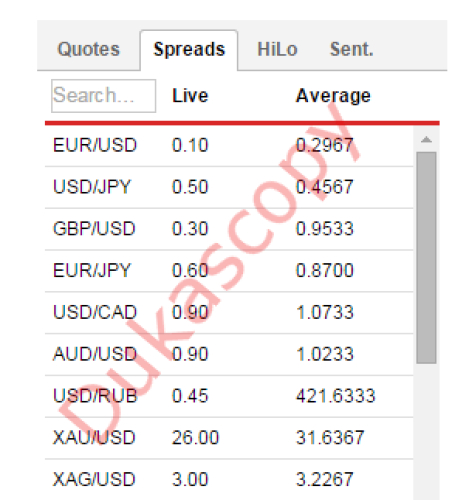
Task: Open the Spreads tab
Action: [189, 50]
